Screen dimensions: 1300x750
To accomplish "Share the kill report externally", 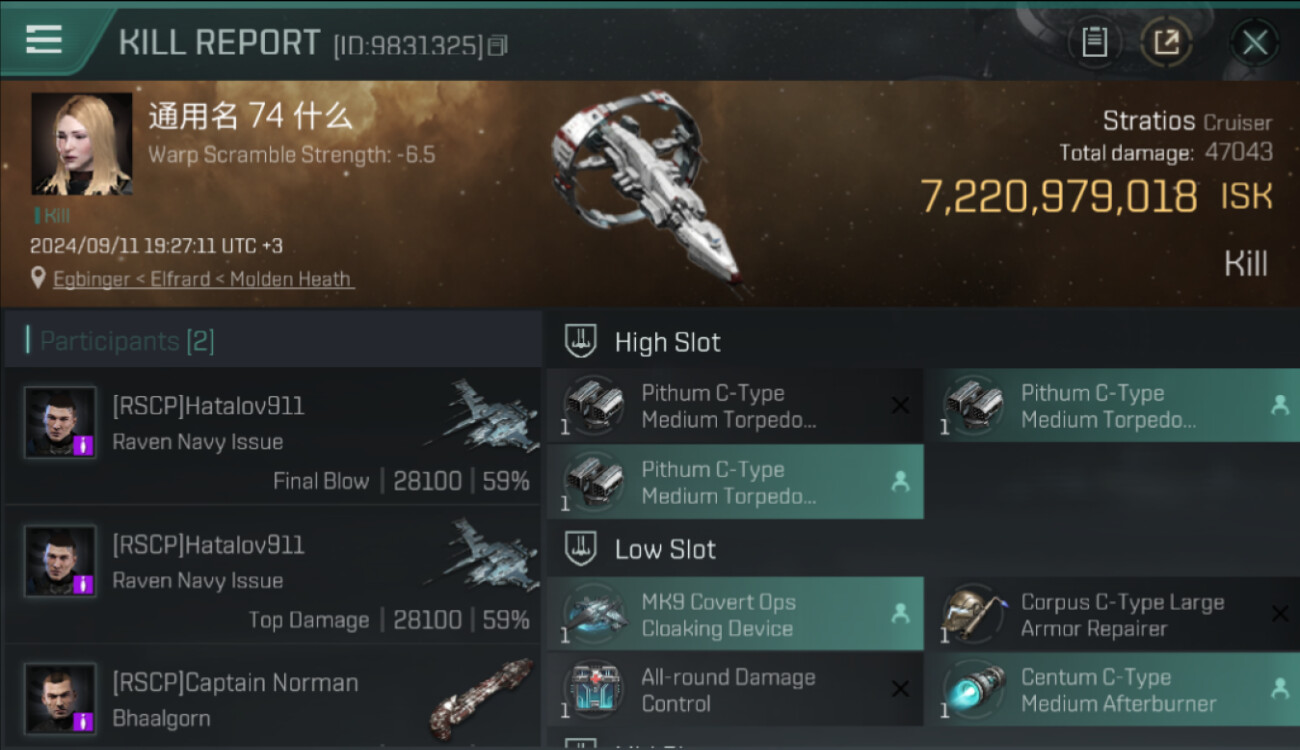I will click(x=1166, y=42).
